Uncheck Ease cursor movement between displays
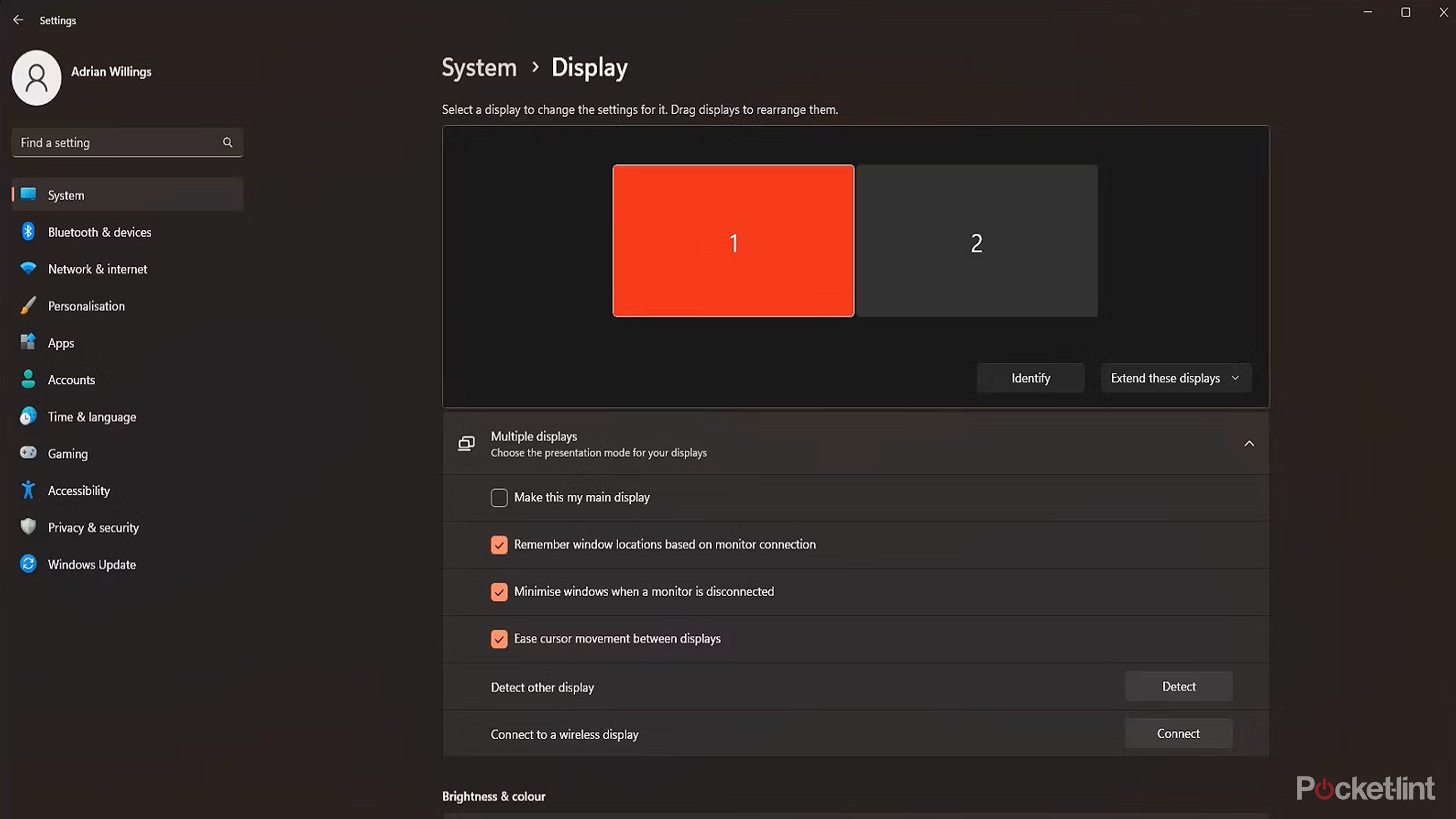The height and width of the screenshot is (819, 1456). pyautogui.click(x=499, y=639)
